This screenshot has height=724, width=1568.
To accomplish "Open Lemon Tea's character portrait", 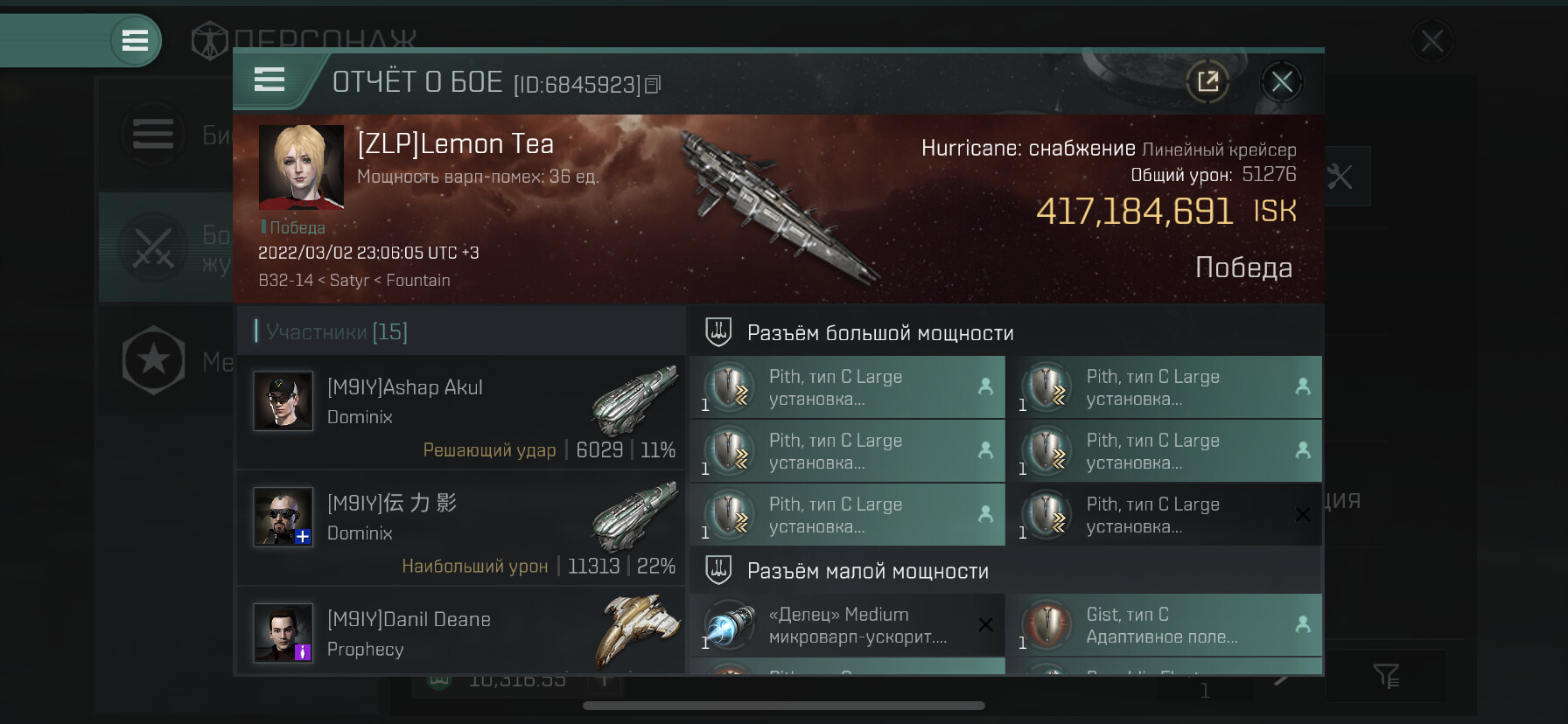I will click(301, 167).
